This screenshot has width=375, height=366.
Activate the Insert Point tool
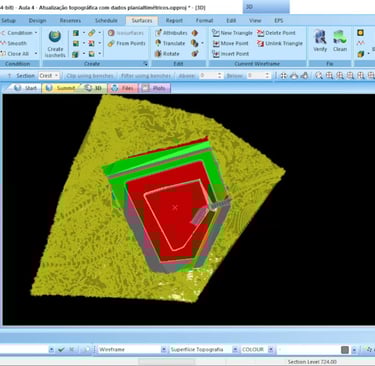click(231, 54)
